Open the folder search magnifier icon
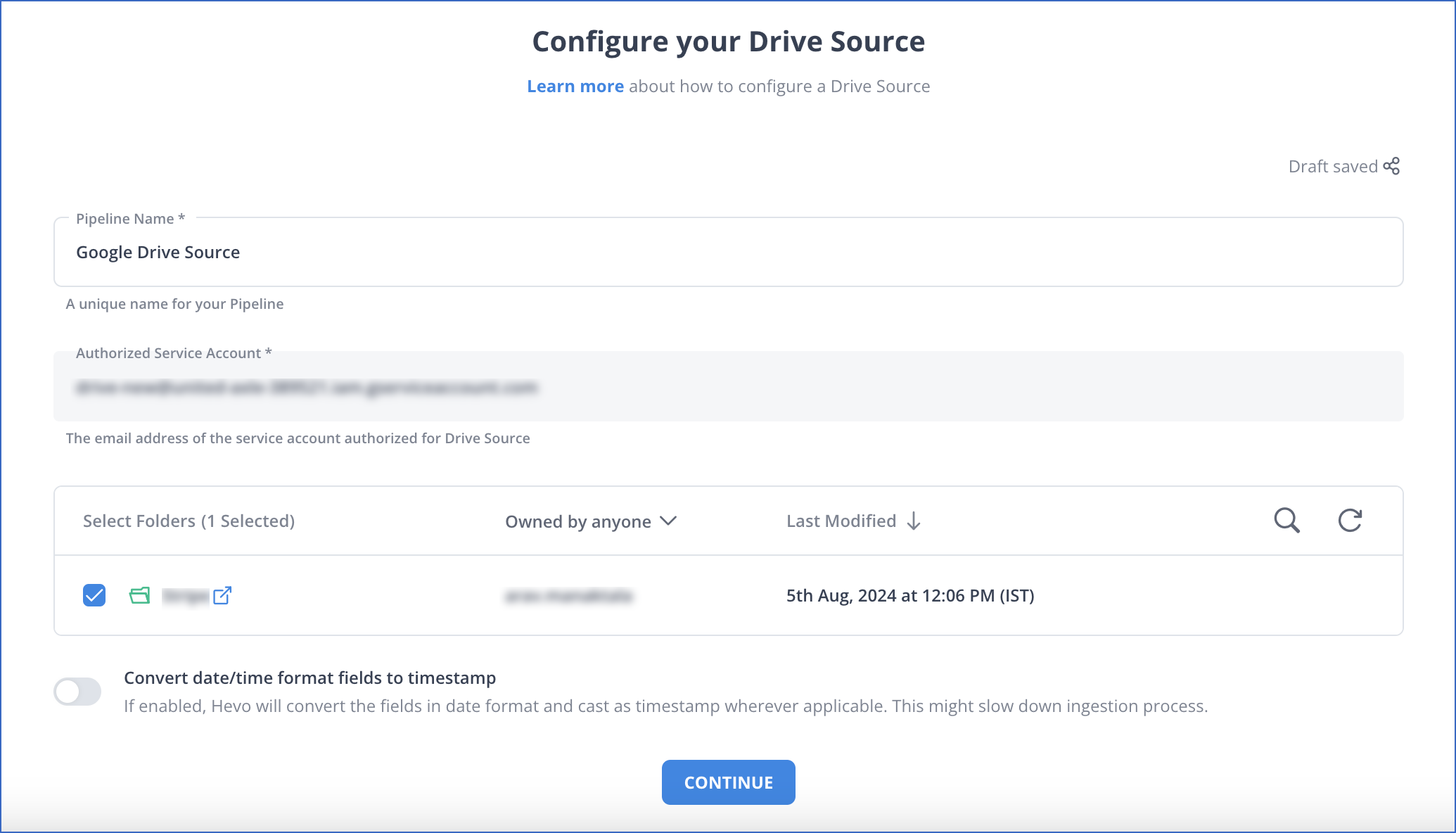 [1286, 521]
